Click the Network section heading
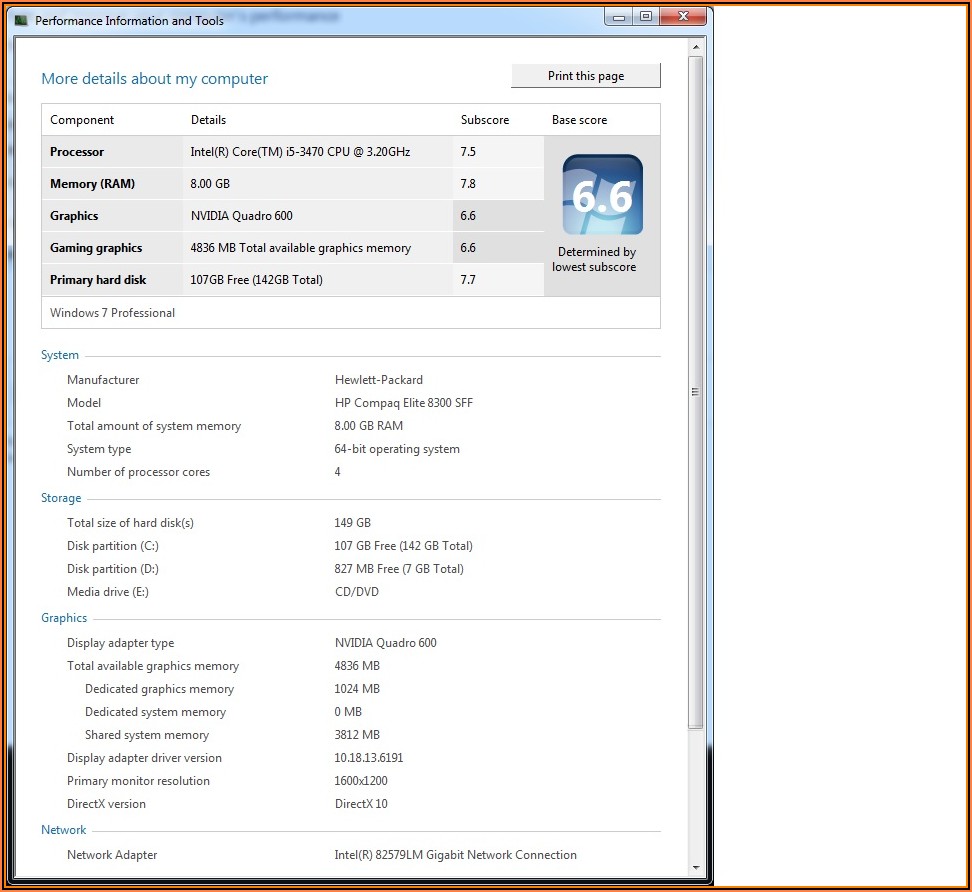The image size is (972, 892). click(x=64, y=830)
